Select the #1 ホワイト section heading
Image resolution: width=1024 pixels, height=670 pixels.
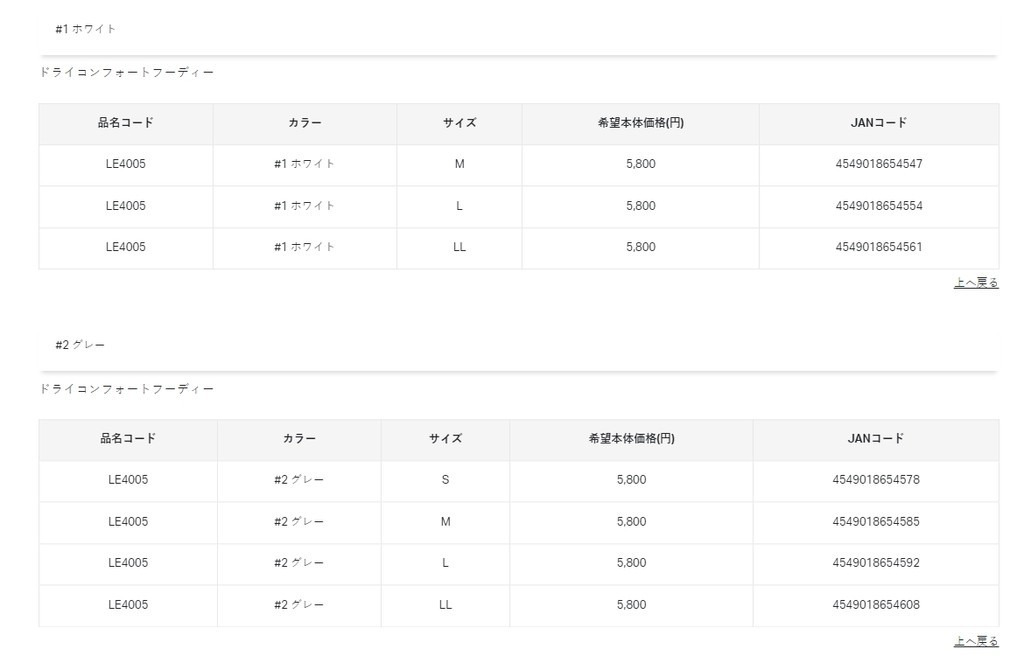pyautogui.click(x=86, y=29)
